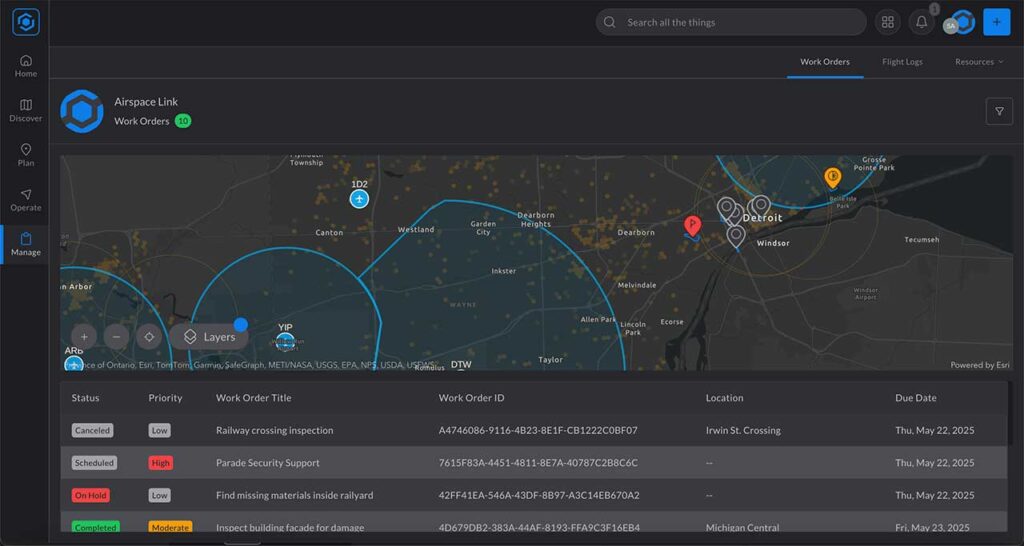The height and width of the screenshot is (546, 1024).
Task: Open 'Inspect building facade for damage' order
Action: (x=290, y=527)
